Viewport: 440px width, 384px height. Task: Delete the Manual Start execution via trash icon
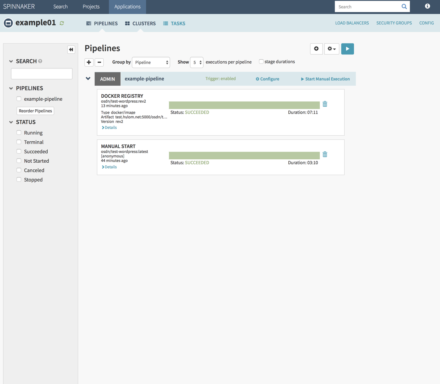tap(325, 154)
